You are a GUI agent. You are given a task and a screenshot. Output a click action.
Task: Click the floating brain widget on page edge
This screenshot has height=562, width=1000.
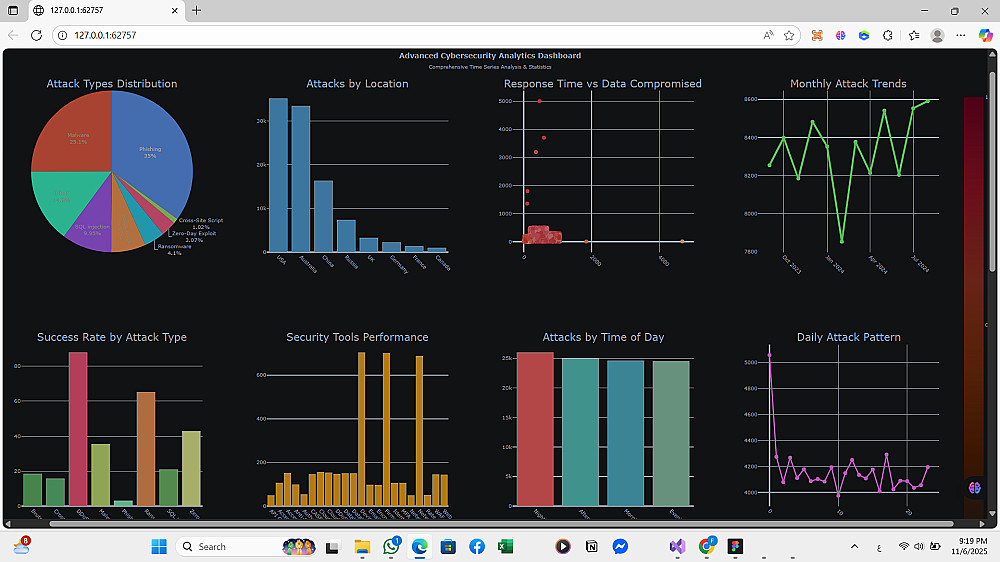click(x=974, y=487)
